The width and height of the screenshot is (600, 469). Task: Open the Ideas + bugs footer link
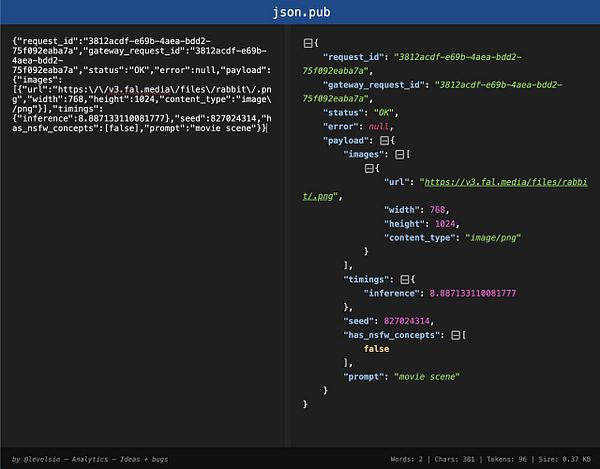(144, 459)
